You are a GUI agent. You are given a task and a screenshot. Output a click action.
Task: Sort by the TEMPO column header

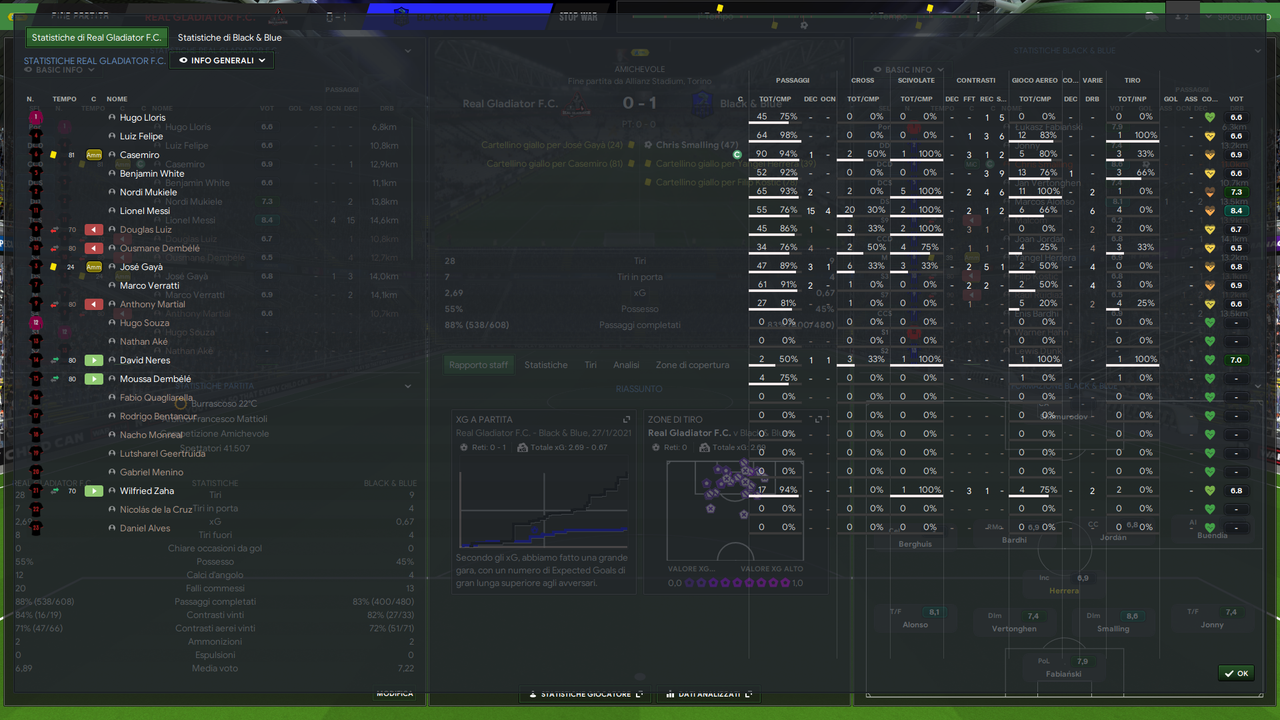pos(64,99)
